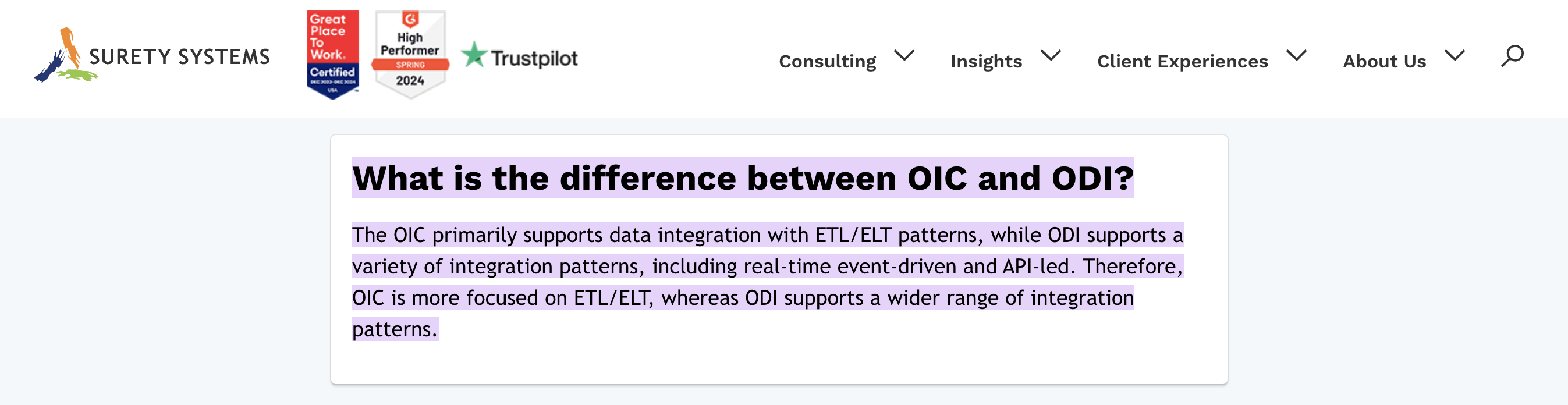The width and height of the screenshot is (1568, 405).
Task: Open the Consulting menu item
Action: (827, 61)
